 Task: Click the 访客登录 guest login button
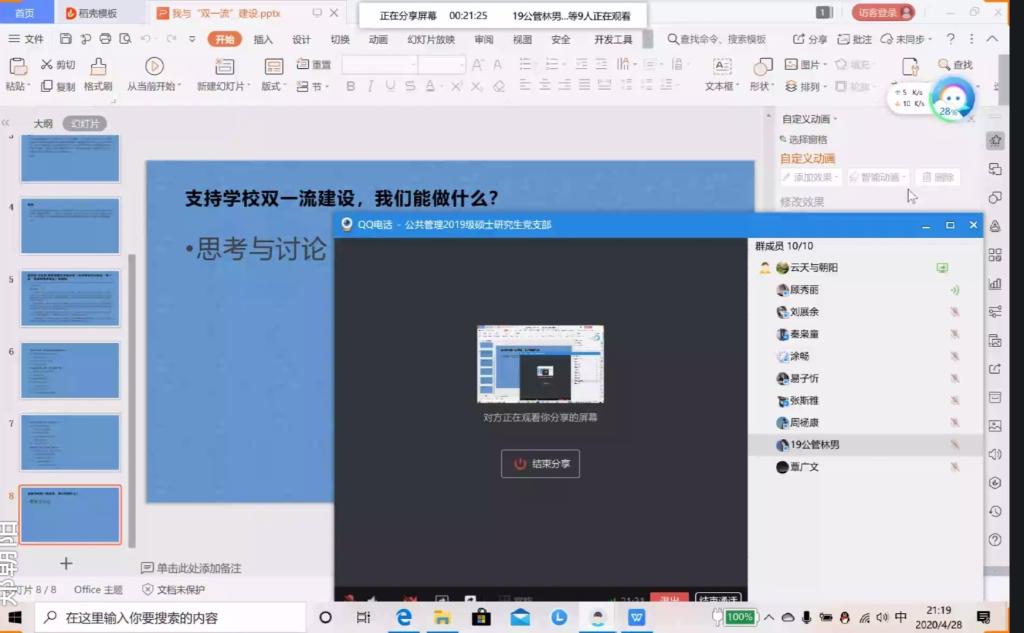point(883,13)
